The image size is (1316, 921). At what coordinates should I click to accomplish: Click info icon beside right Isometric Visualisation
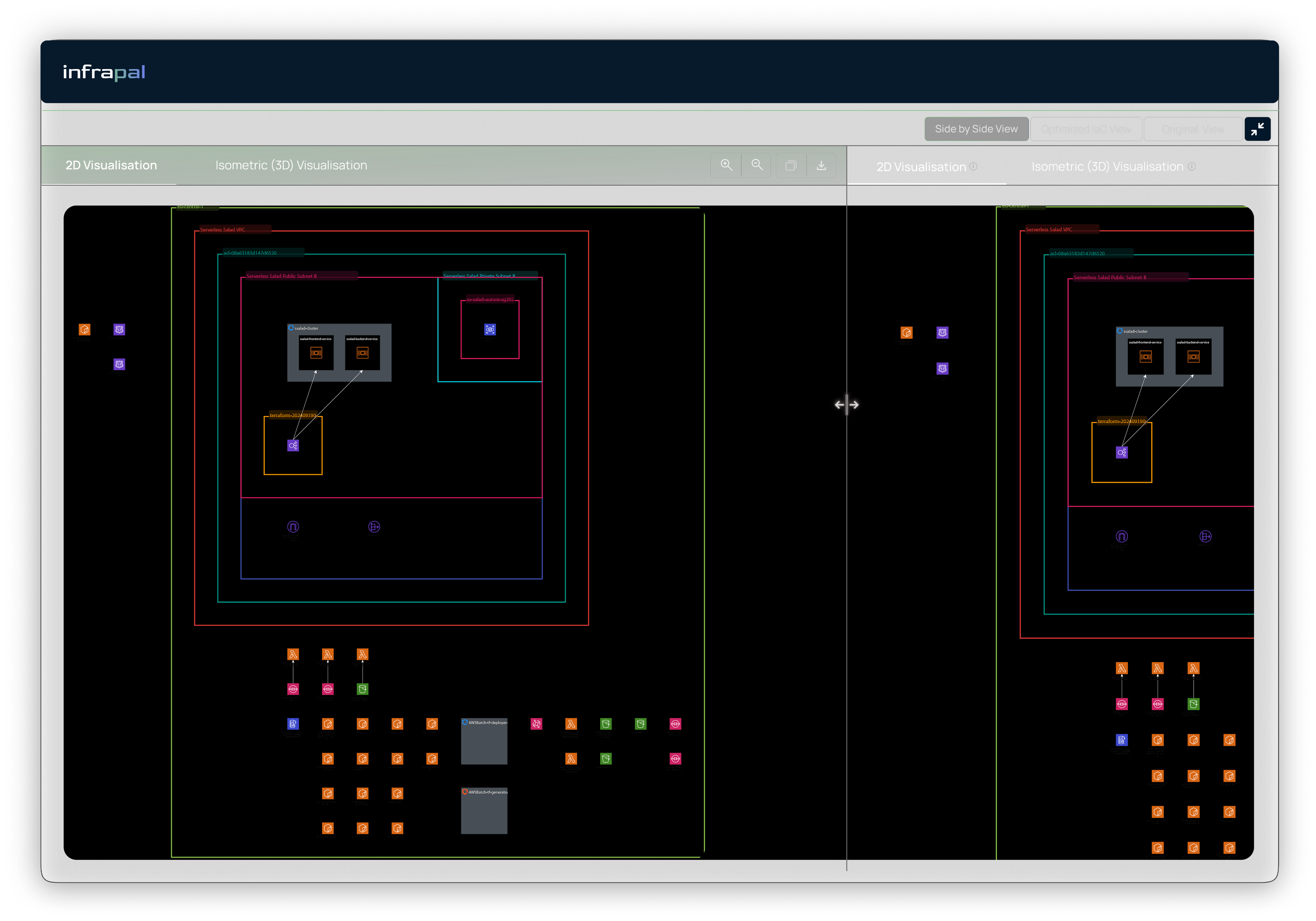[x=1192, y=166]
